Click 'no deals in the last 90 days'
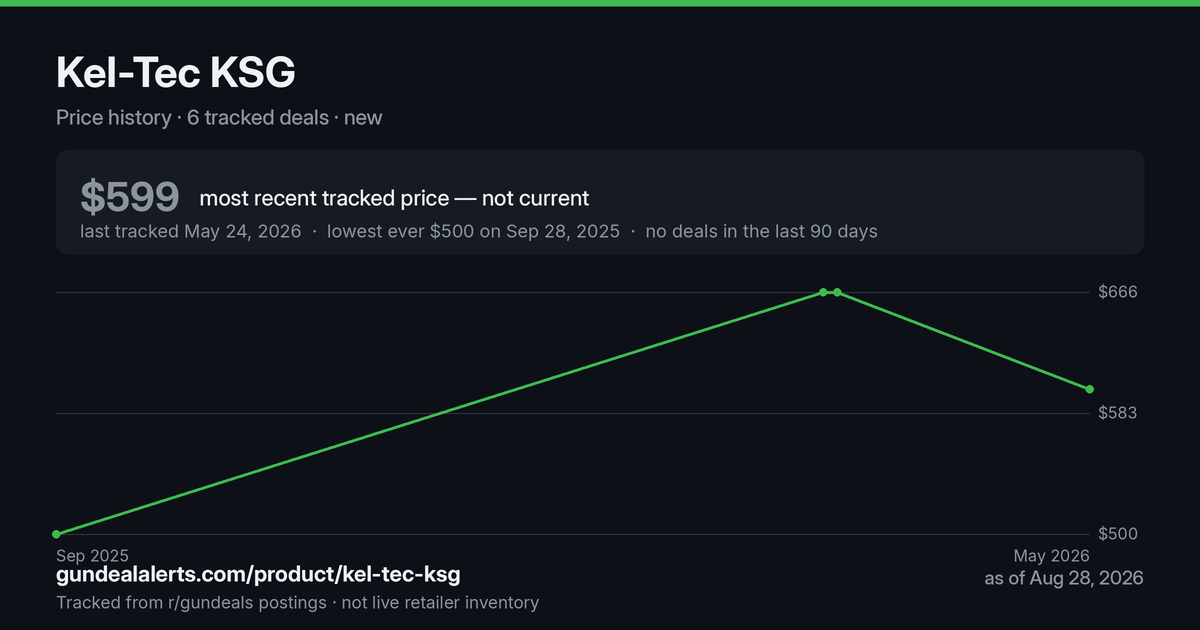 coord(761,231)
